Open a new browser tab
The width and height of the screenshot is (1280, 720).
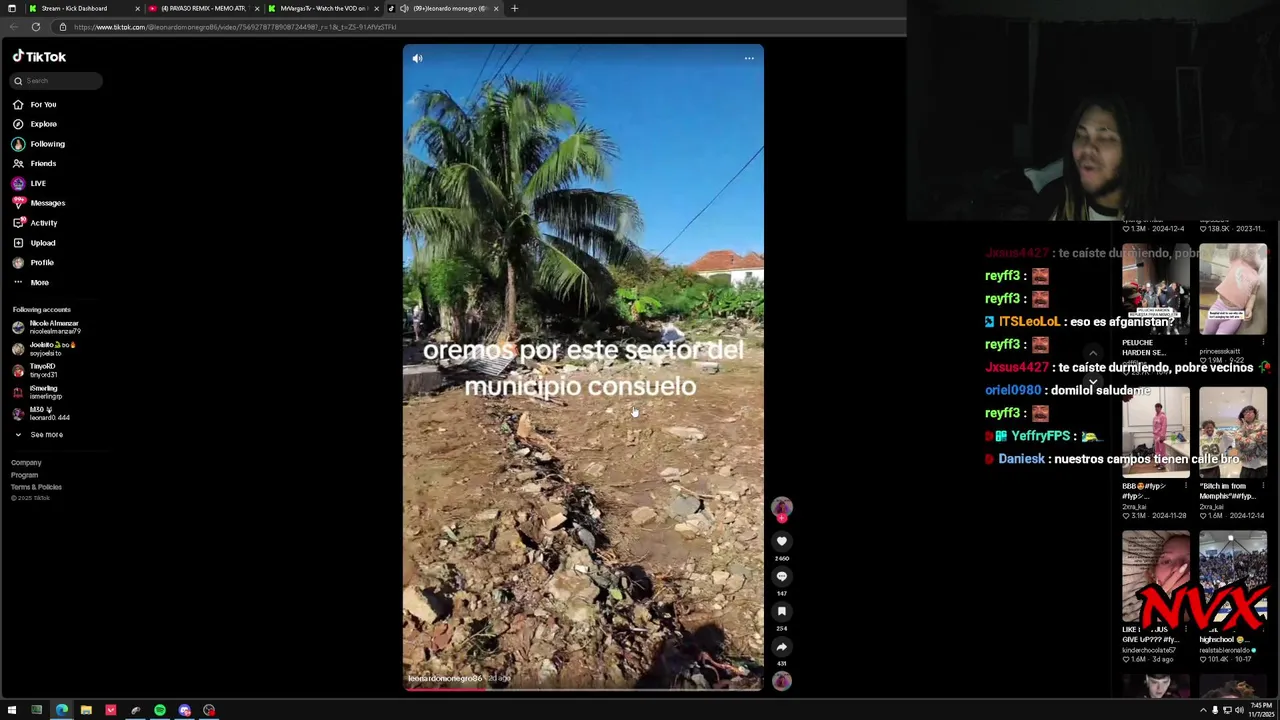[514, 8]
